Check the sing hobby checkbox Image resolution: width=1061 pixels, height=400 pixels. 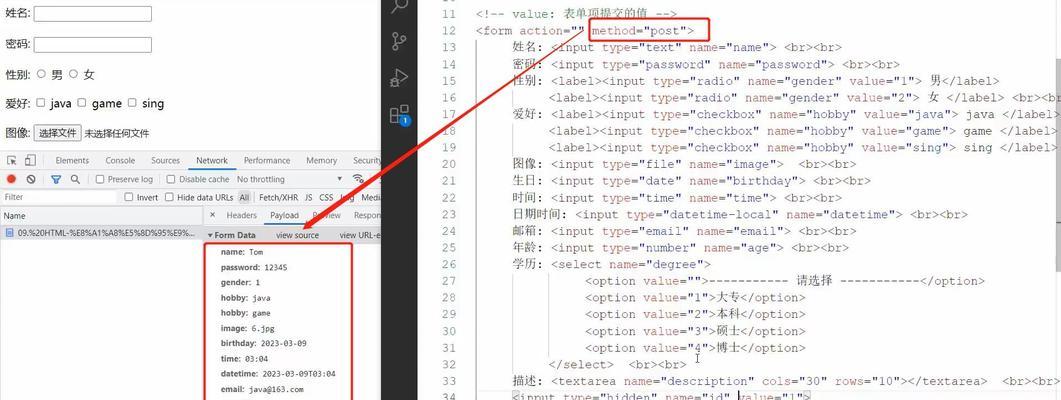coord(132,103)
